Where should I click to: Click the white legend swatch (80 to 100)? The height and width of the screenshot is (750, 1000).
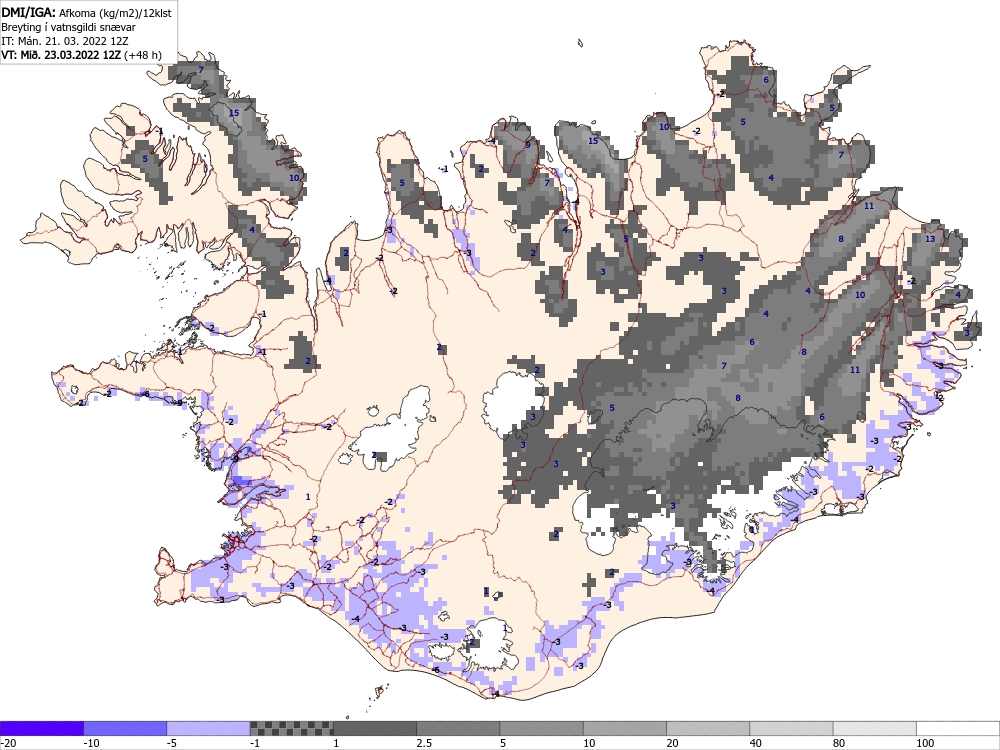(x=875, y=728)
